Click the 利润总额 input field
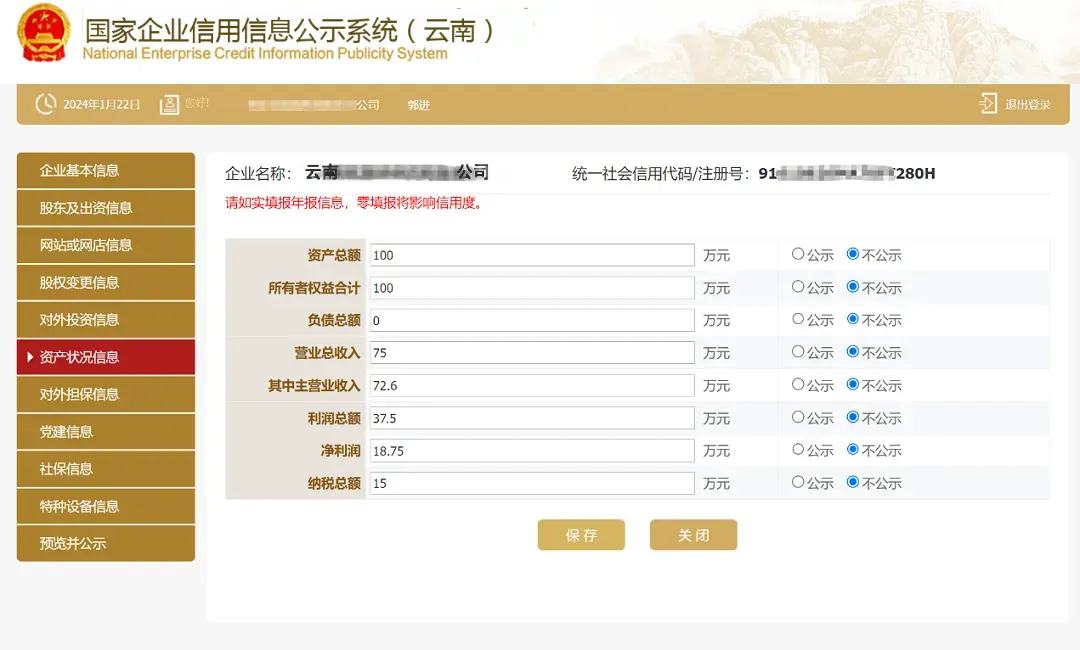1080x650 pixels. 531,418
